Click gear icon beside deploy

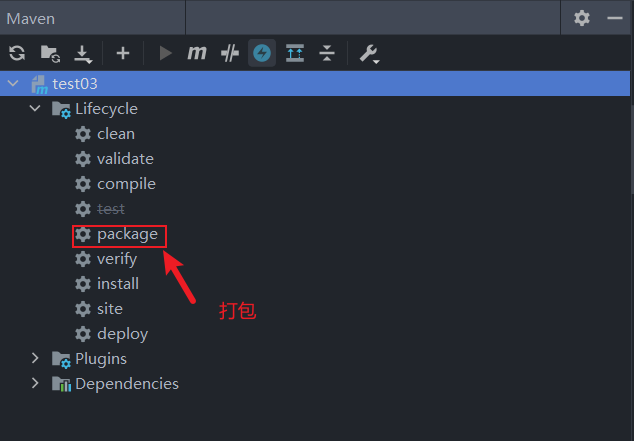pyautogui.click(x=83, y=334)
